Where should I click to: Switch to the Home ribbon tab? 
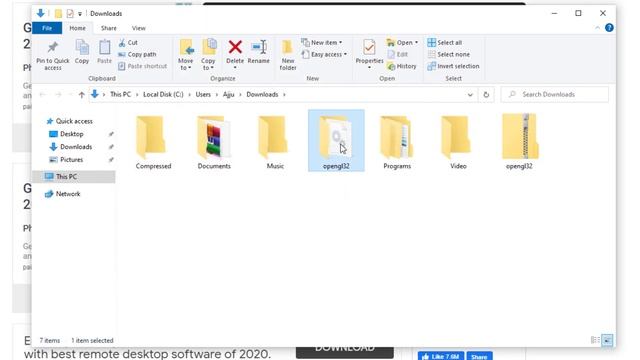pos(78,28)
